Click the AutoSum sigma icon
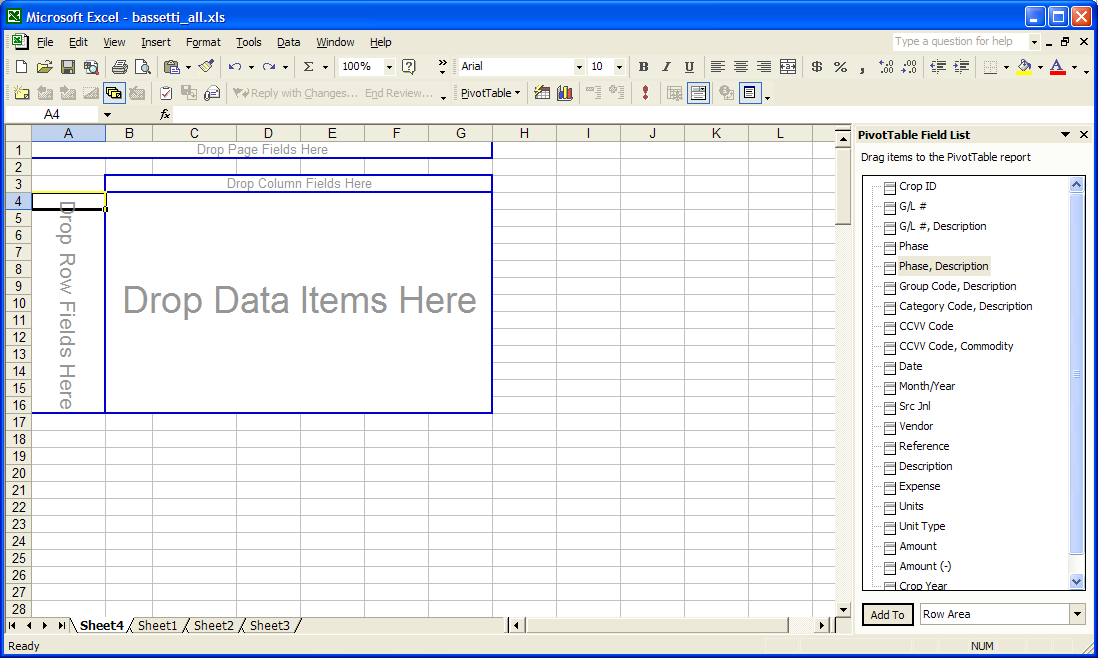 [308, 67]
